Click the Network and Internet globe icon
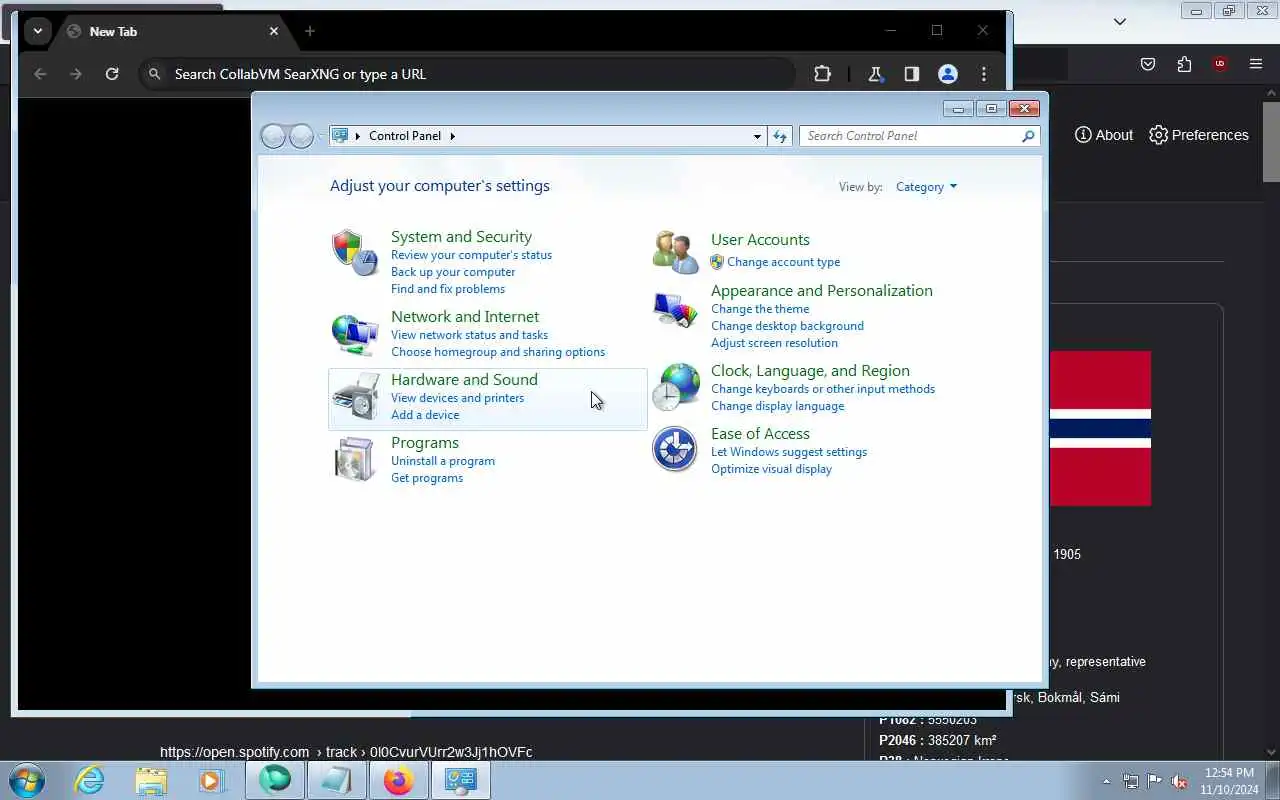 355,333
